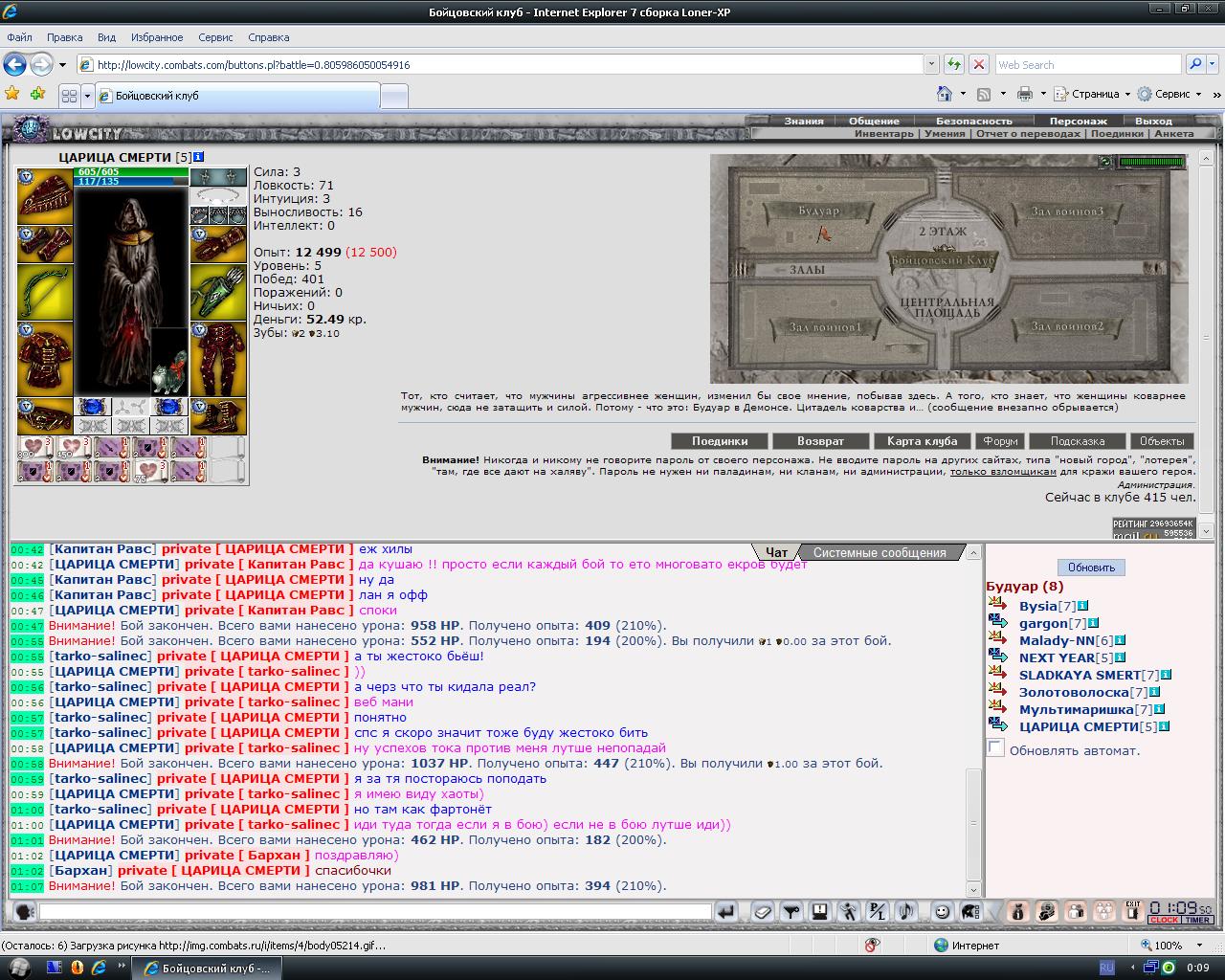Select the green quiver slot
Image resolution: width=1225 pixels, height=980 pixels.
pyautogui.click(x=218, y=292)
